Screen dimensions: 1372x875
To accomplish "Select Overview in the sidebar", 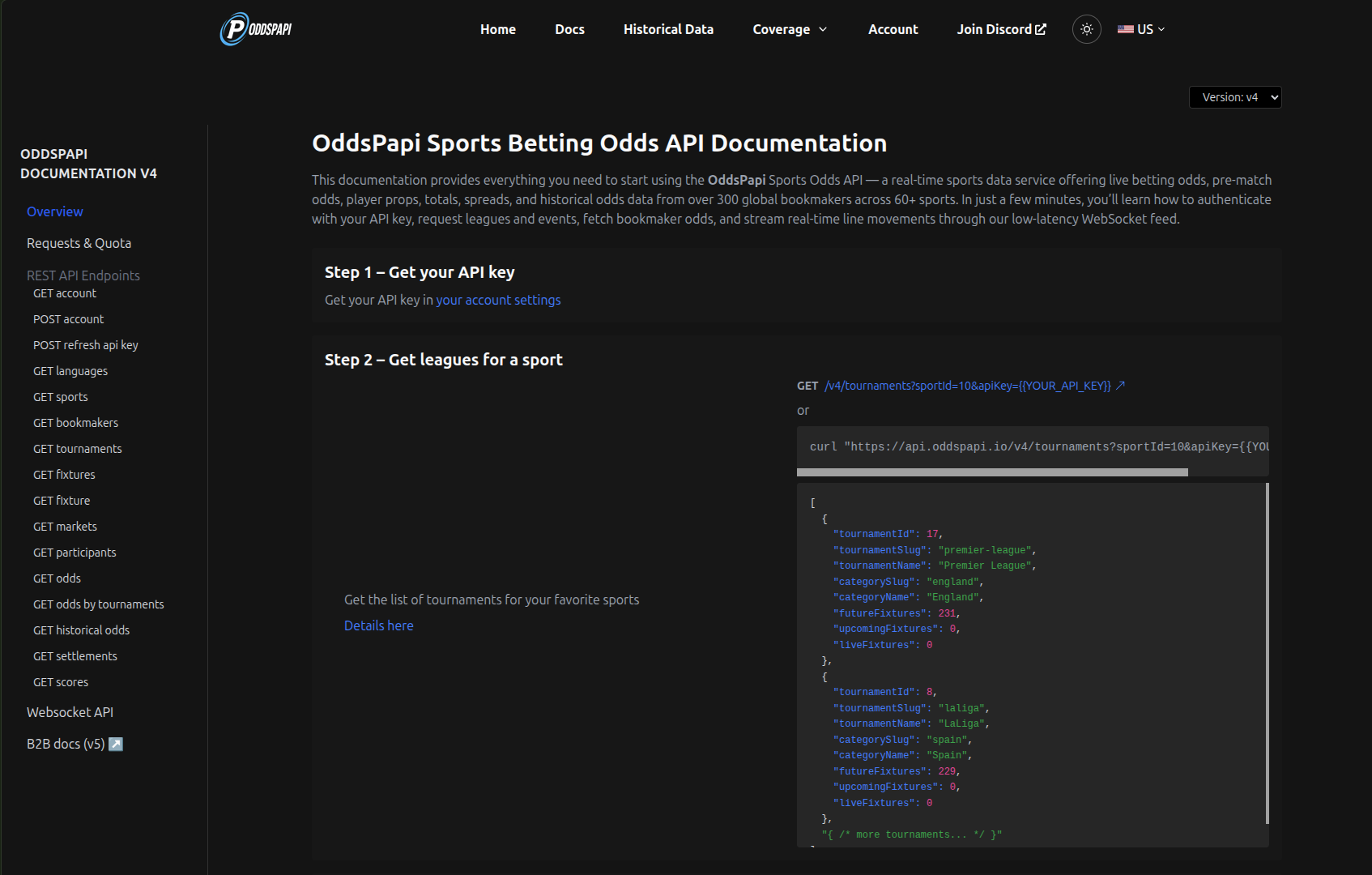I will point(55,211).
